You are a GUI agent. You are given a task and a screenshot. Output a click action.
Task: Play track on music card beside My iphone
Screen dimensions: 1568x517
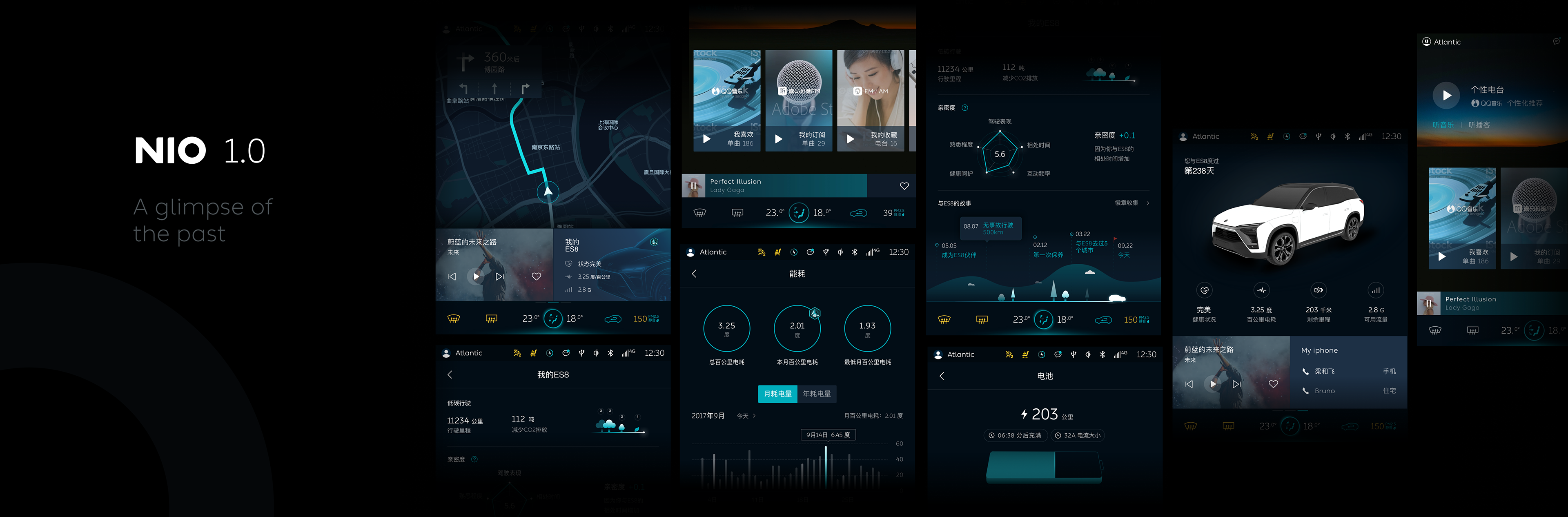[x=1213, y=384]
